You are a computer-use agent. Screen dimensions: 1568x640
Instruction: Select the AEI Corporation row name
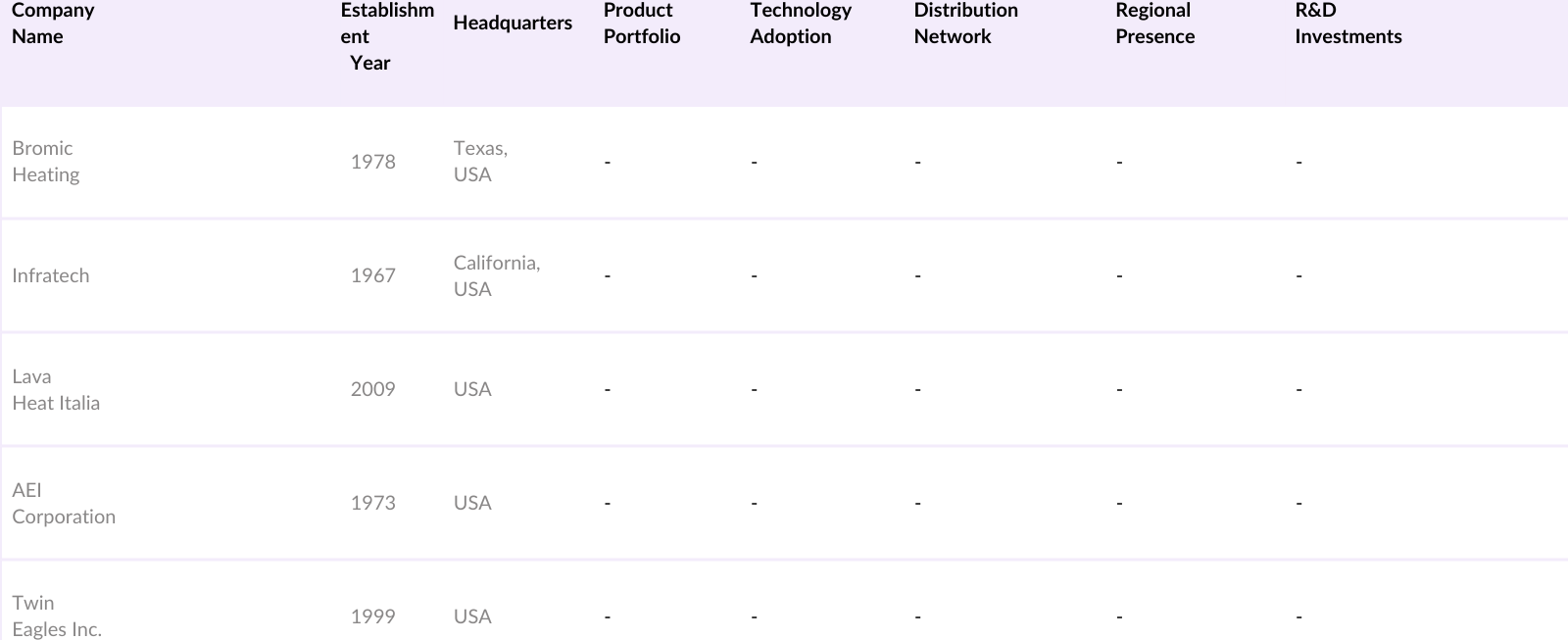(64, 504)
